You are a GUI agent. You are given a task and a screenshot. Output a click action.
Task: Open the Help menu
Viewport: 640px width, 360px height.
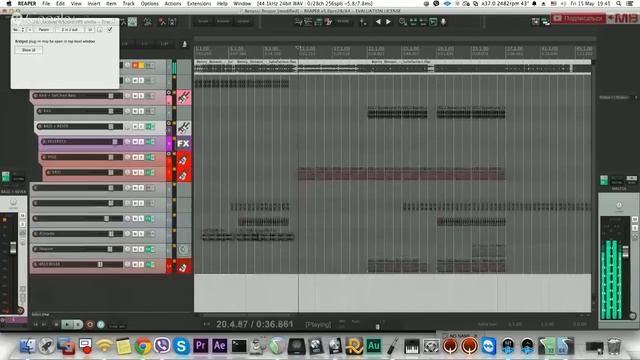(x=222, y=3)
